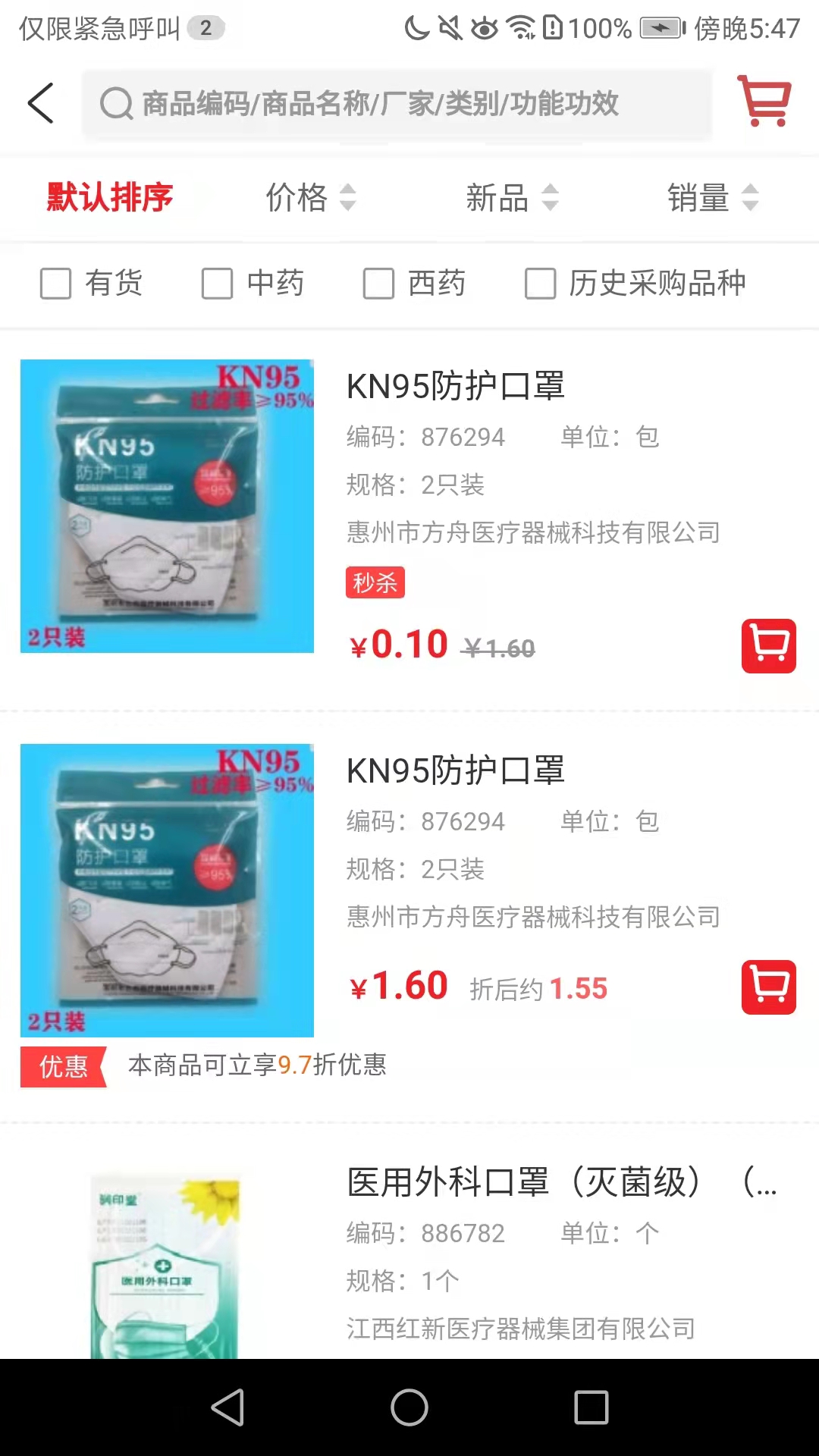Tap Android recent apps square button
This screenshot has width=819, height=1456.
[591, 1407]
